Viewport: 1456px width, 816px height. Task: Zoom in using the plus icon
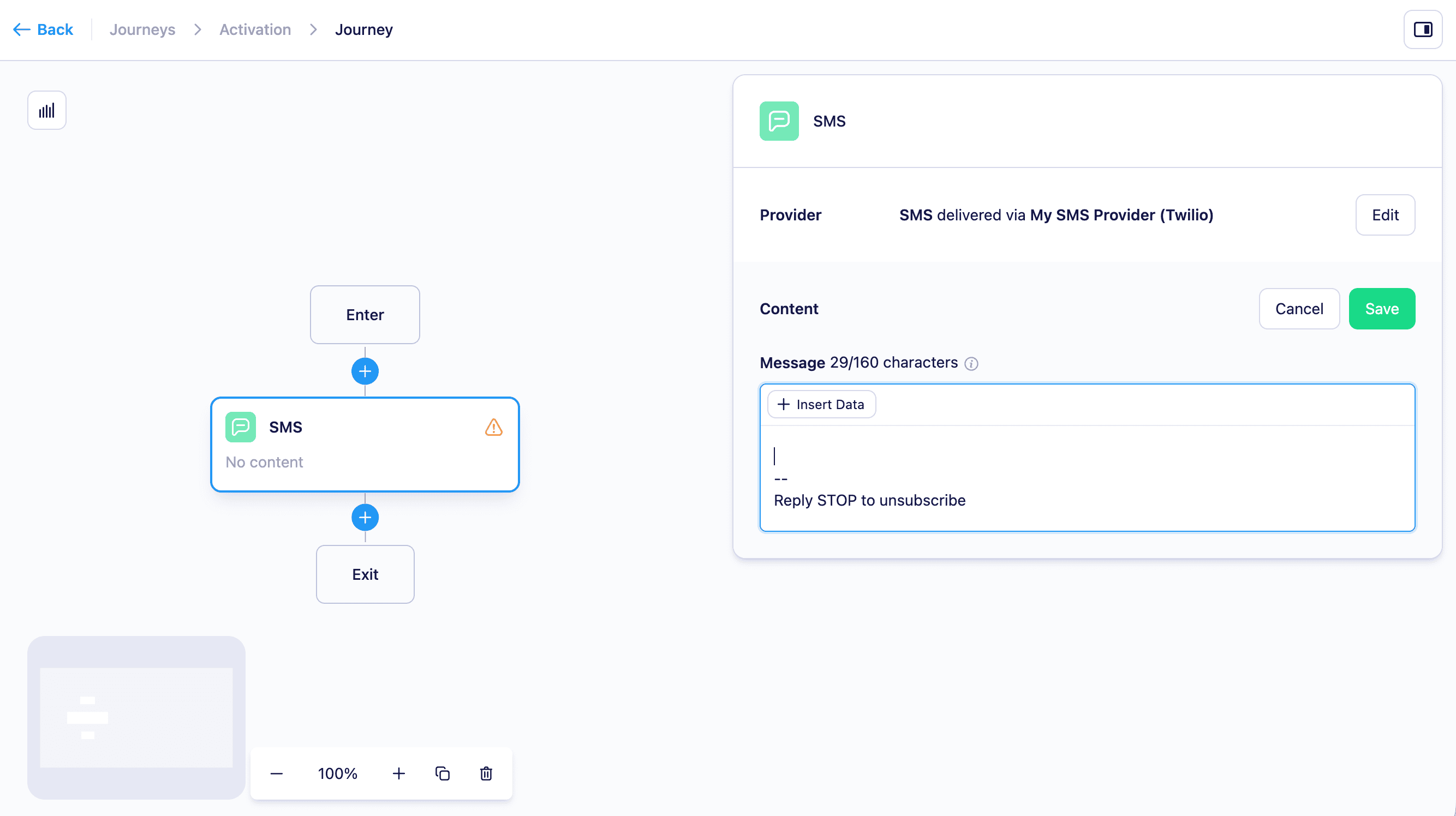tap(399, 773)
